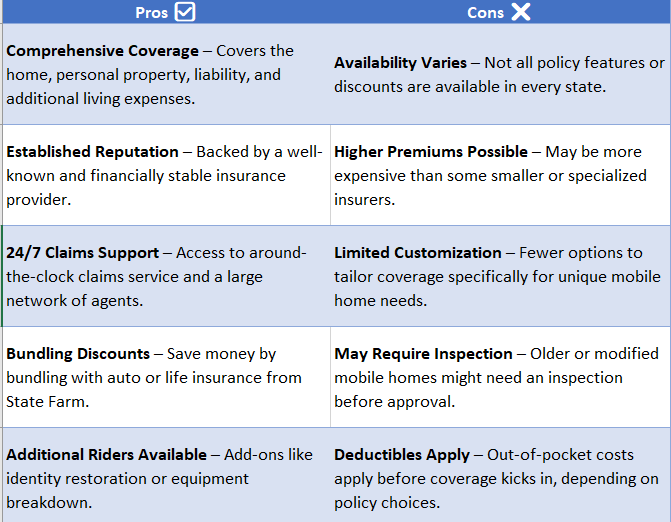Viewport: 671px width, 522px height.
Task: Select the Established Reputation cell
Action: click(x=166, y=175)
